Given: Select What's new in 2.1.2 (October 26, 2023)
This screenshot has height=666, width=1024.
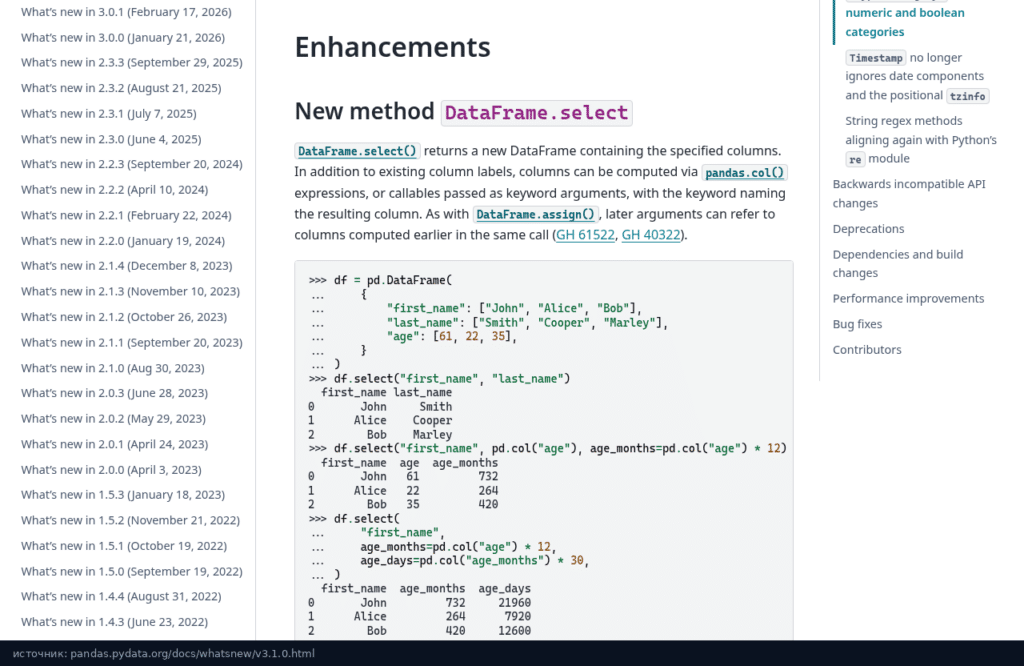Looking at the screenshot, I should 124,317.
